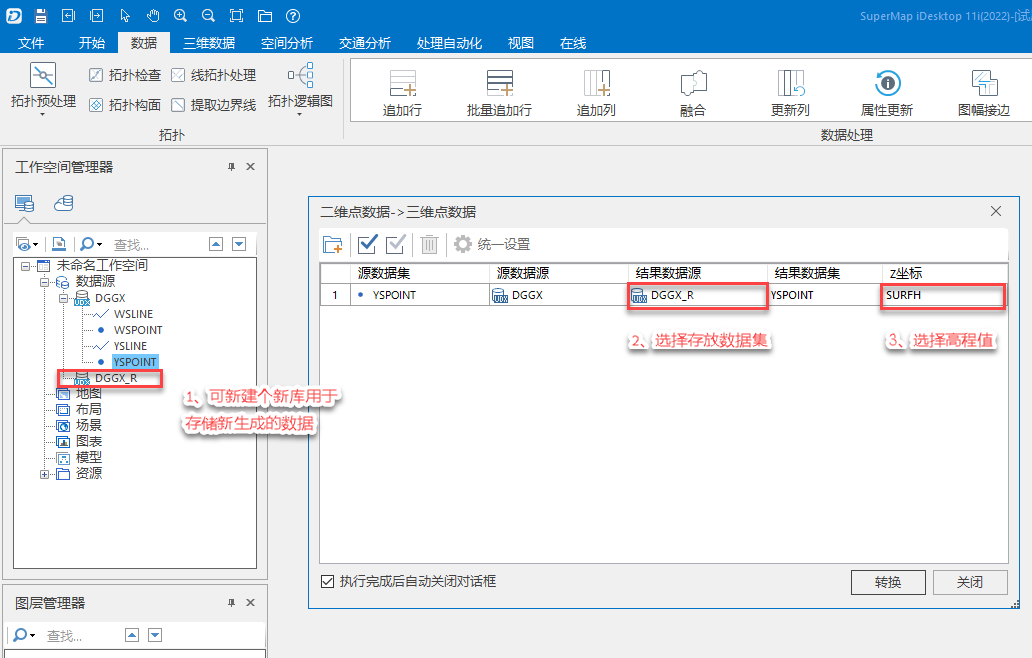Click the 更新列 ribbon icon
Screen dimensions: 1032x658
(x=790, y=84)
